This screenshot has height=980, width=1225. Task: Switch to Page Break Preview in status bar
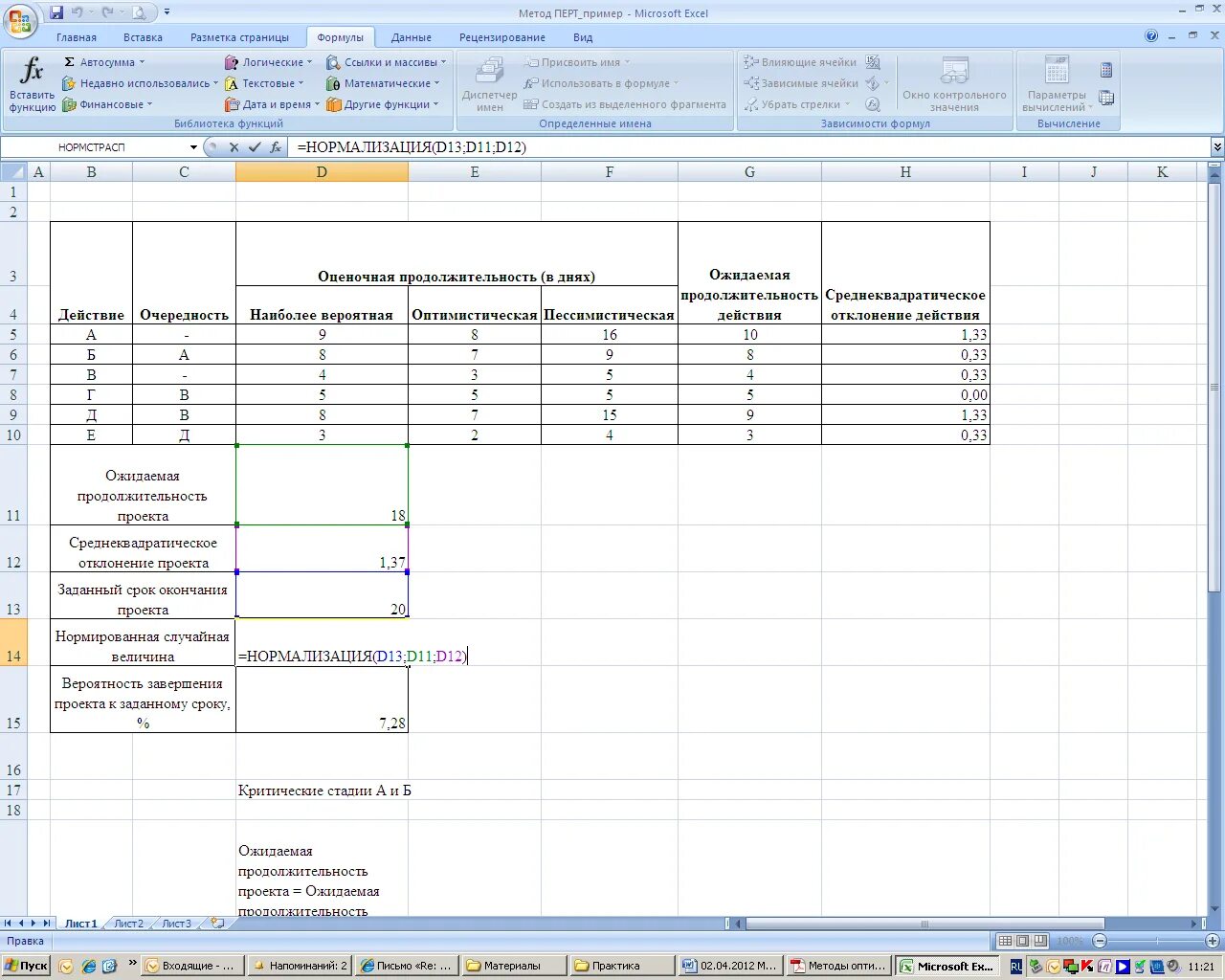pyautogui.click(x=1041, y=942)
